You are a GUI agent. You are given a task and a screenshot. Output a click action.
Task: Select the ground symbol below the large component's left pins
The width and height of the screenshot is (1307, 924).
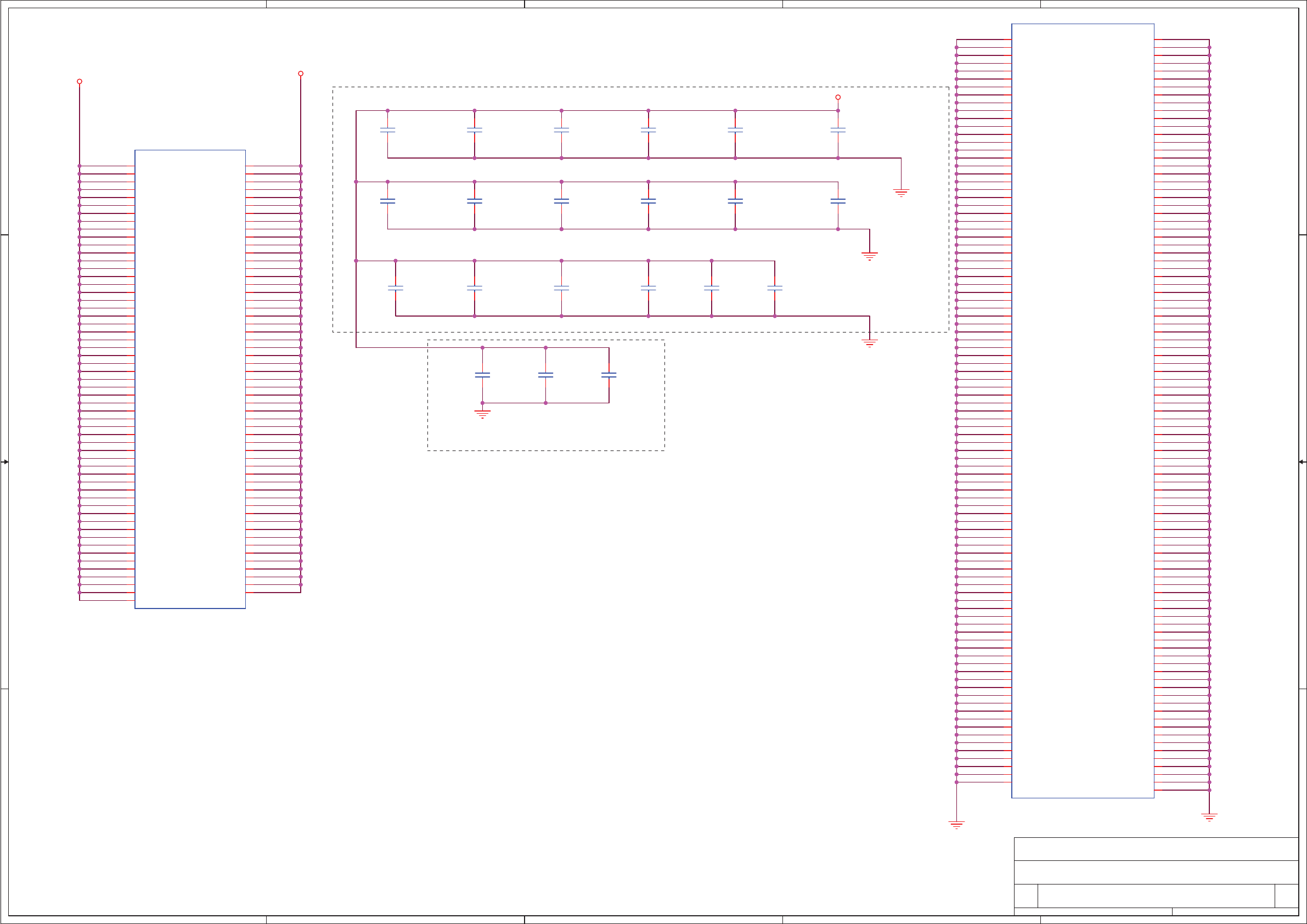[956, 824]
